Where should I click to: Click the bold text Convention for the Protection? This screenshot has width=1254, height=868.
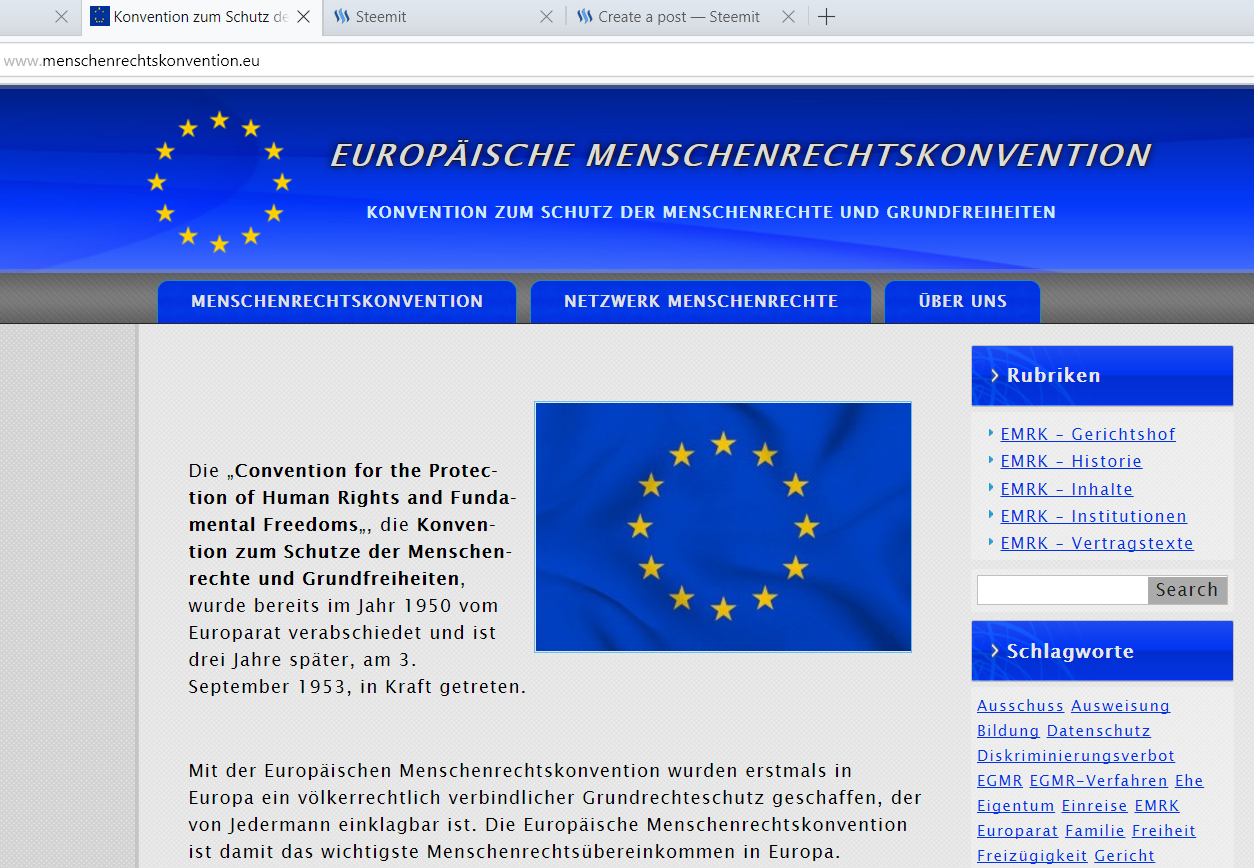coord(352,497)
